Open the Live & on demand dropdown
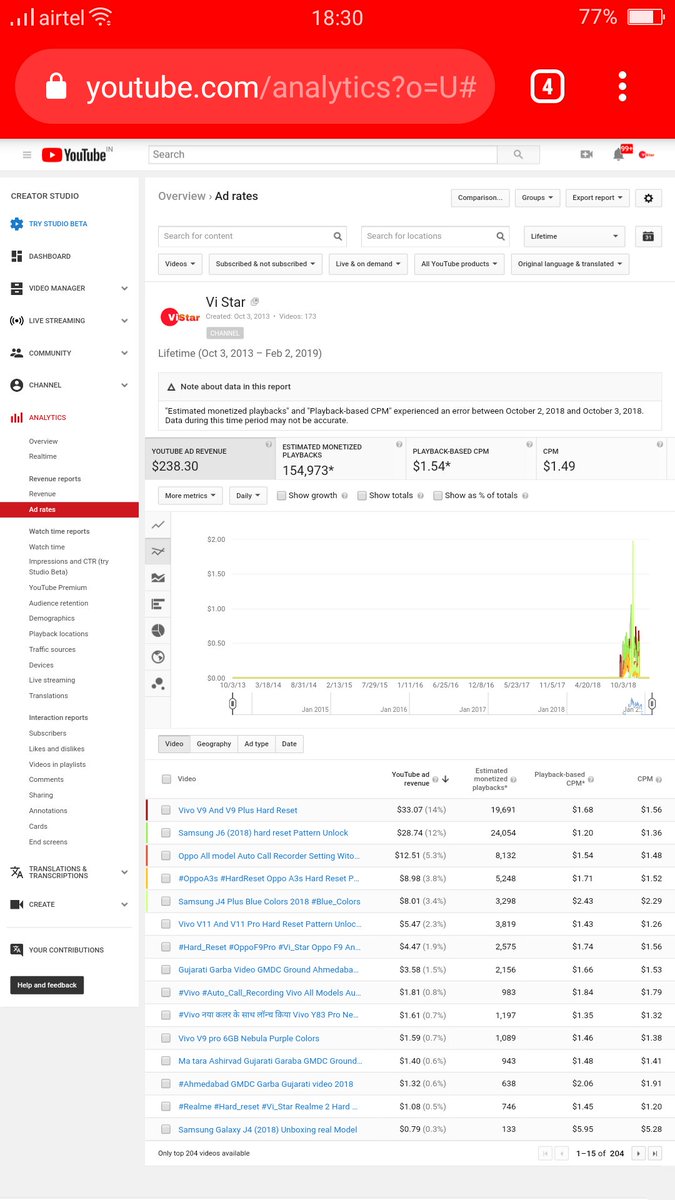 click(368, 264)
